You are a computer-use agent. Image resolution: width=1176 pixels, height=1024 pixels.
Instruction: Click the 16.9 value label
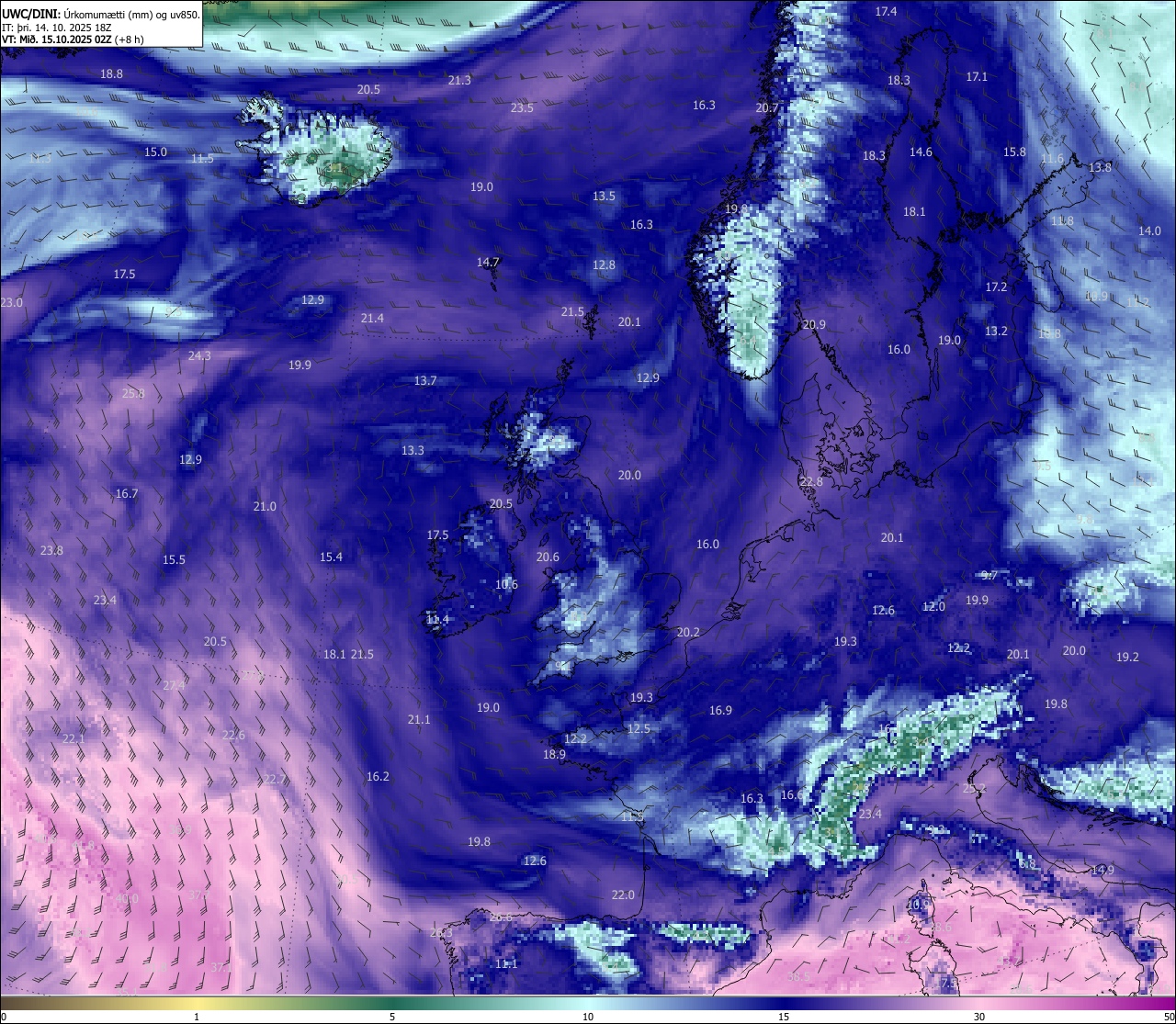pyautogui.click(x=720, y=710)
